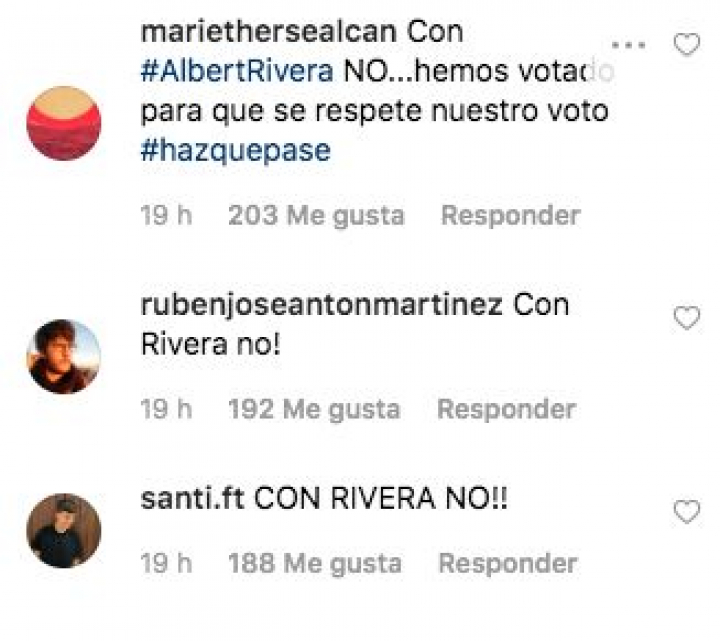Like santi.ft's comment with the heart
The height and width of the screenshot is (641, 720).
[686, 512]
